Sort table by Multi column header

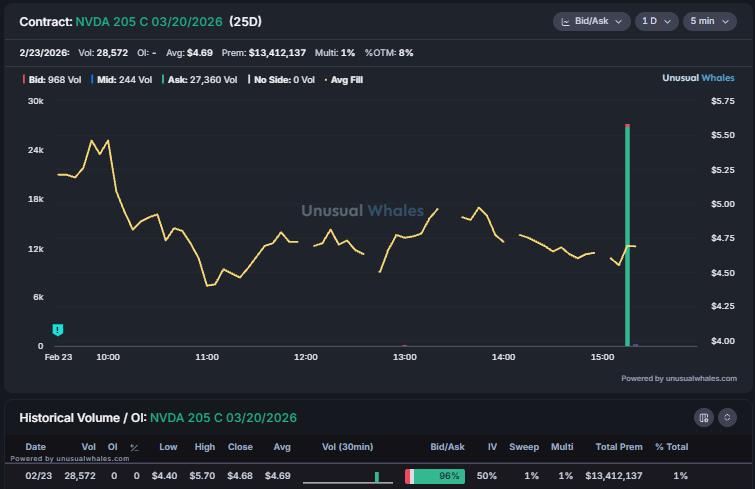pos(562,447)
